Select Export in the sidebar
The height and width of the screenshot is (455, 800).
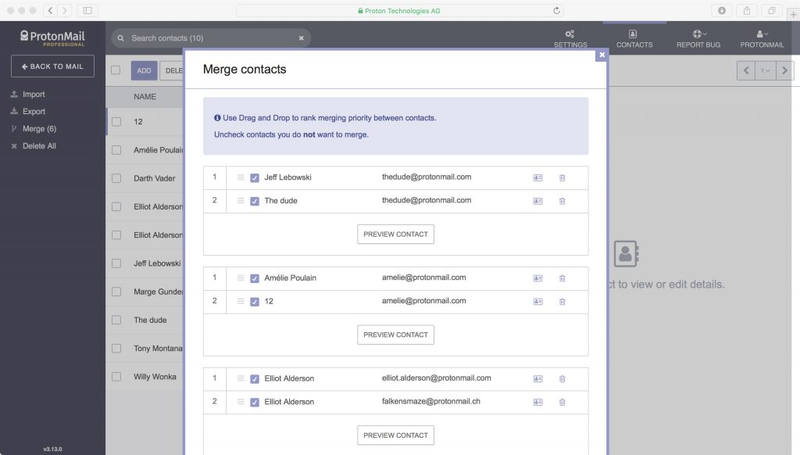coord(28,111)
